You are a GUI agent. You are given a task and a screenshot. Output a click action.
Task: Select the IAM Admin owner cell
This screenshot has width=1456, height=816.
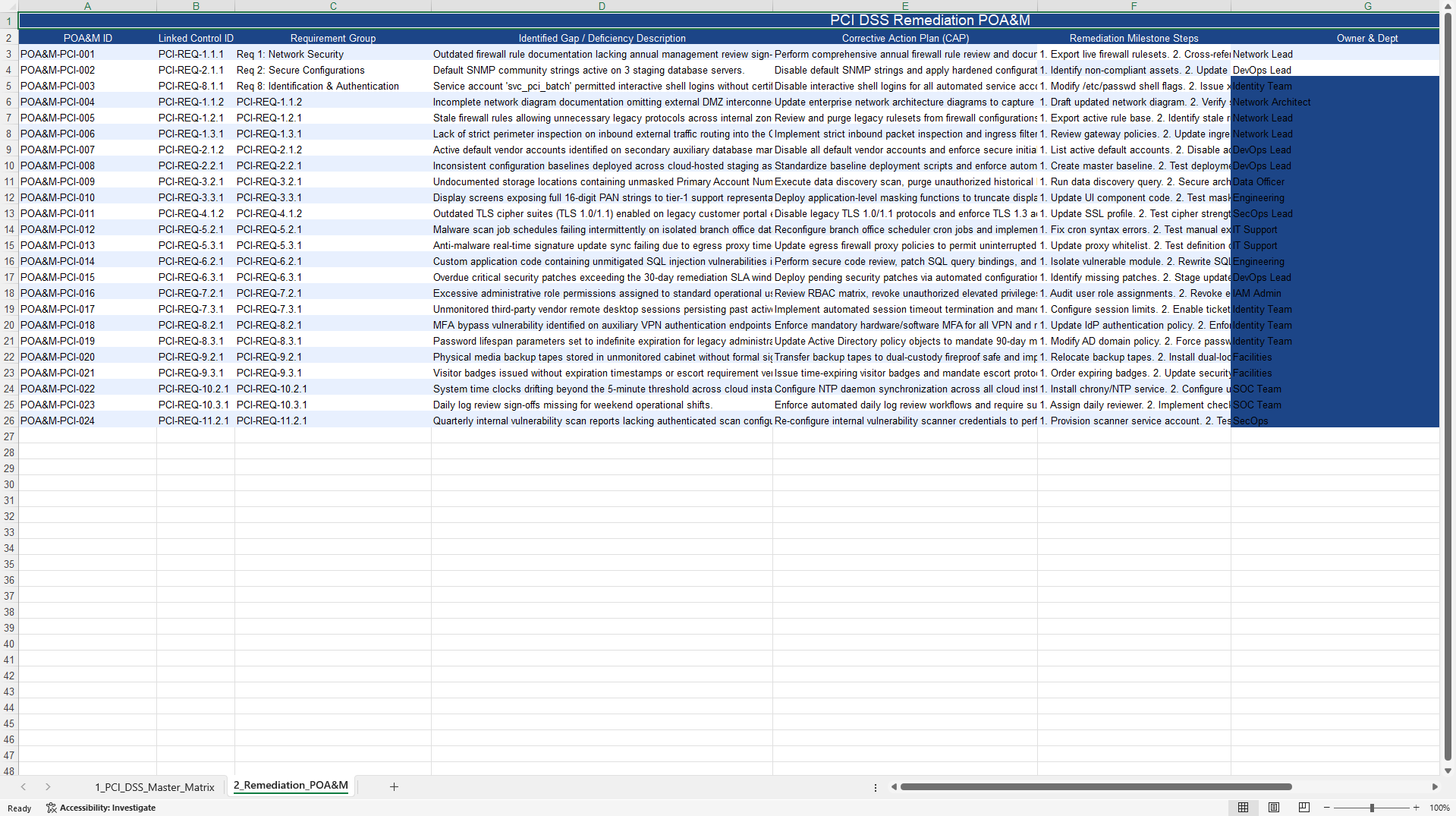(x=1335, y=293)
